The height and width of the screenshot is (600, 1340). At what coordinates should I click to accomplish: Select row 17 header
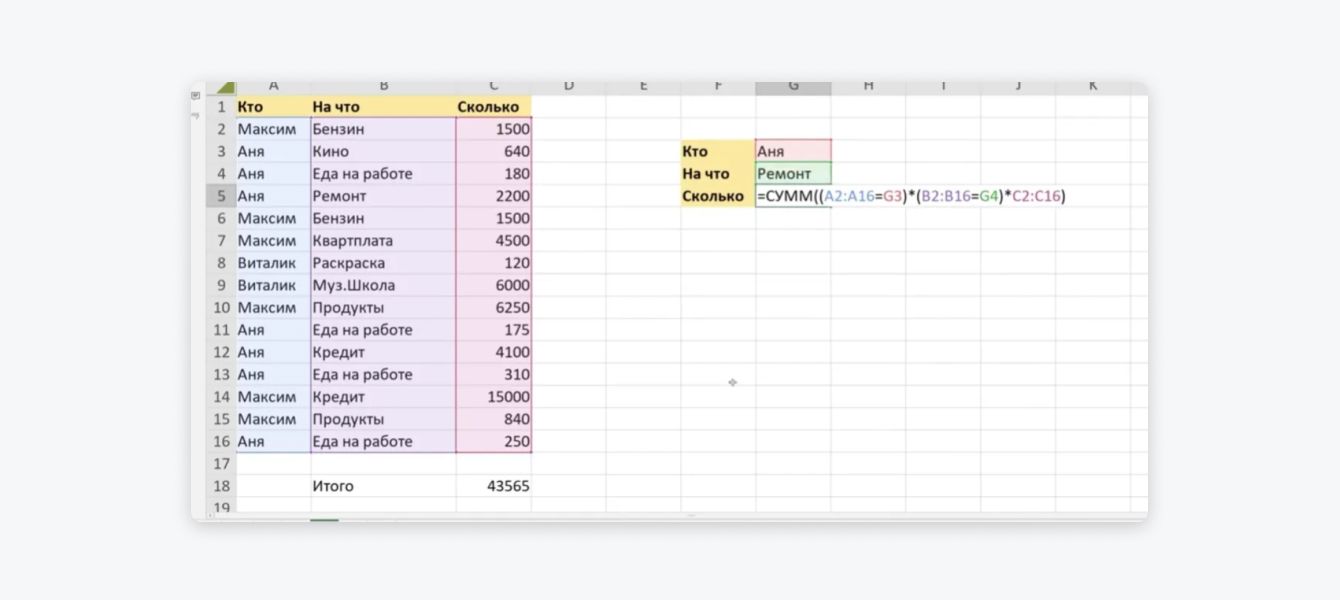[x=221, y=464]
